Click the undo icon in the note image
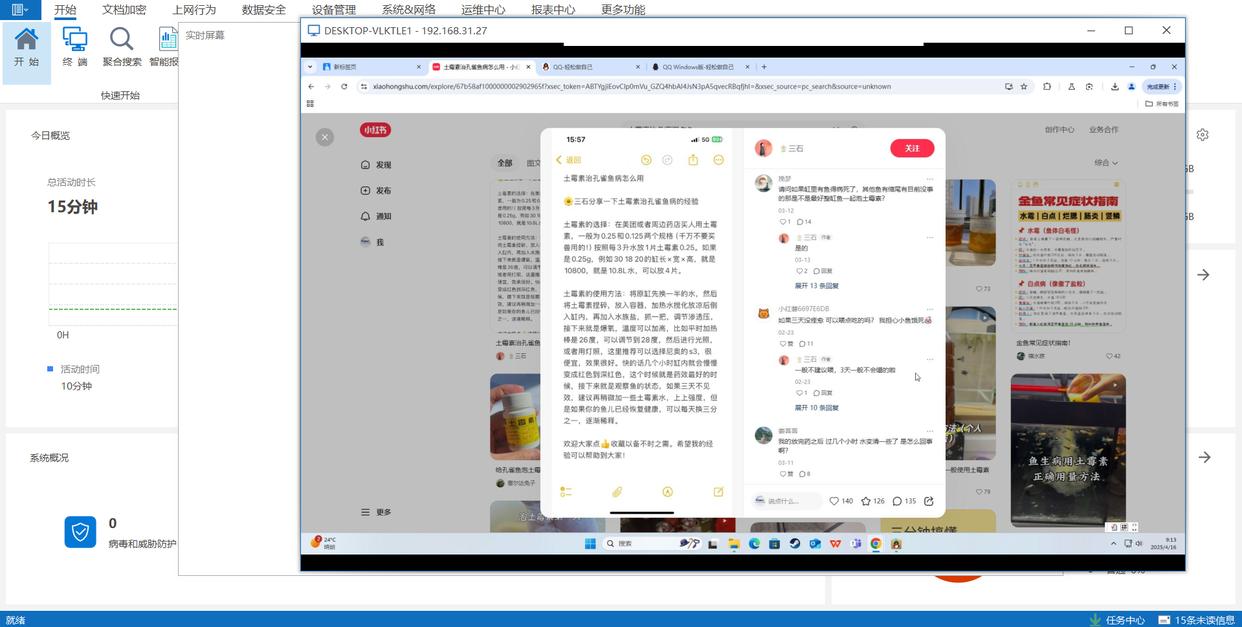1242x627 pixels. [x=646, y=160]
